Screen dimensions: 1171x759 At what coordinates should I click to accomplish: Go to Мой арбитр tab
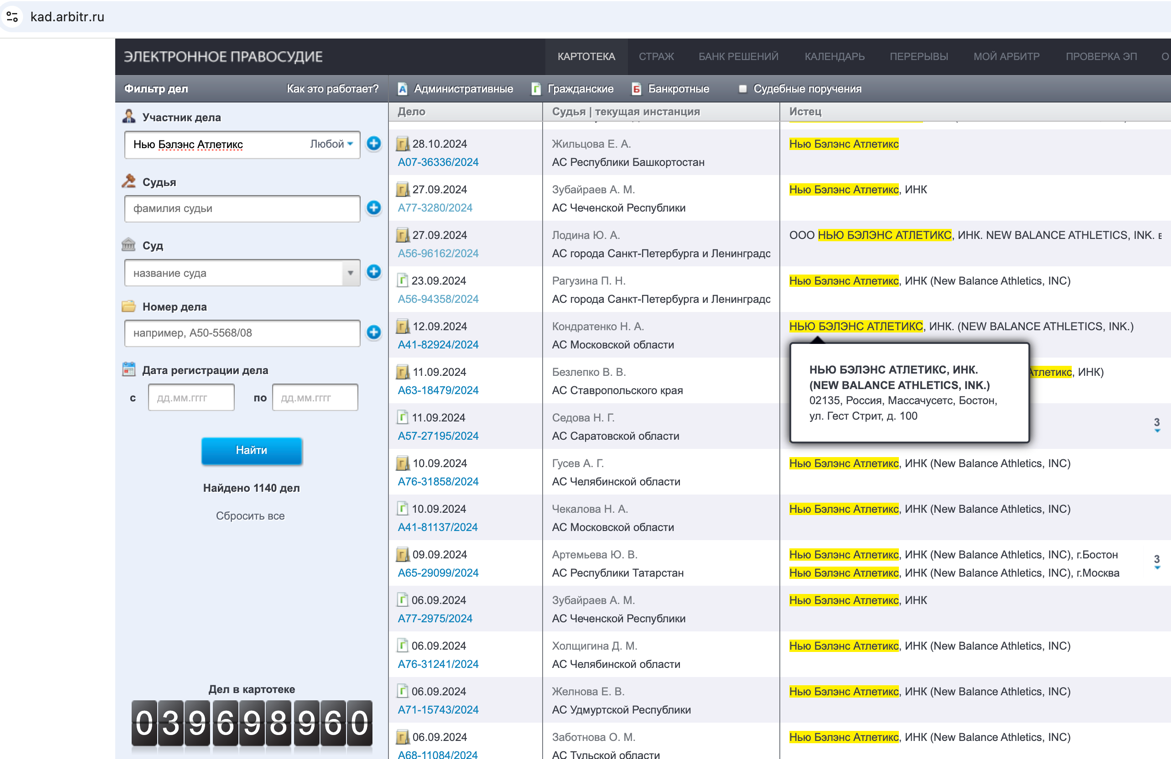coord(1007,57)
